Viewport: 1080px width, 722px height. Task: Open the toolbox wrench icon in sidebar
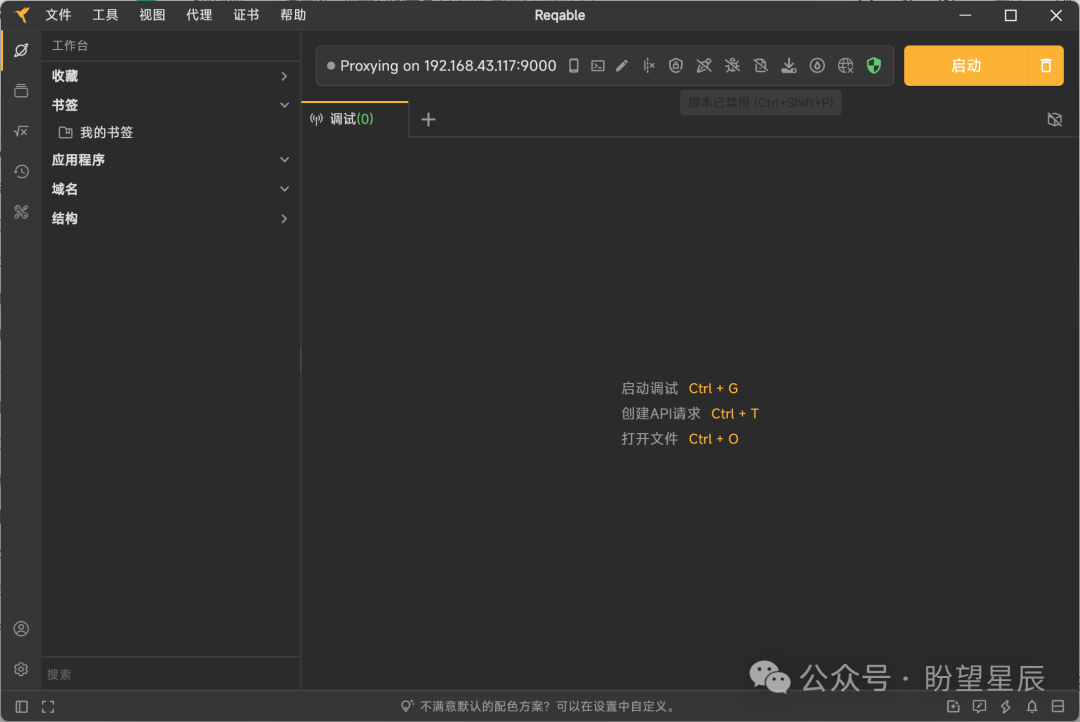click(21, 212)
